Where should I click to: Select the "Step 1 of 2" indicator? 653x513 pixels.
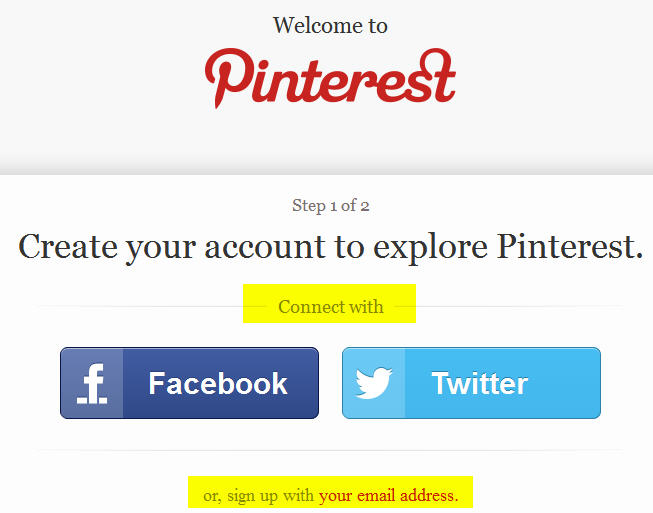tap(331, 206)
